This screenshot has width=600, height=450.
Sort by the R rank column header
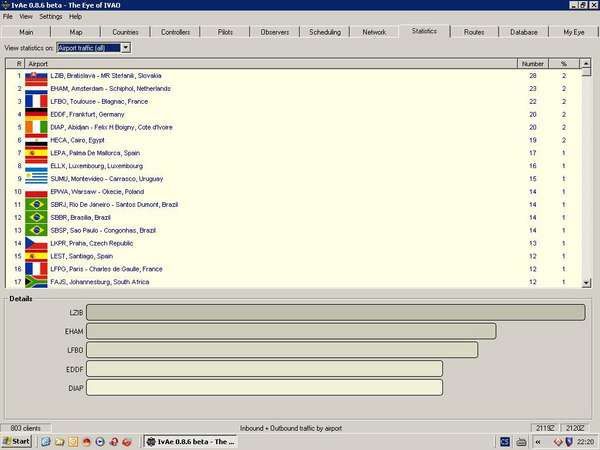pos(16,64)
